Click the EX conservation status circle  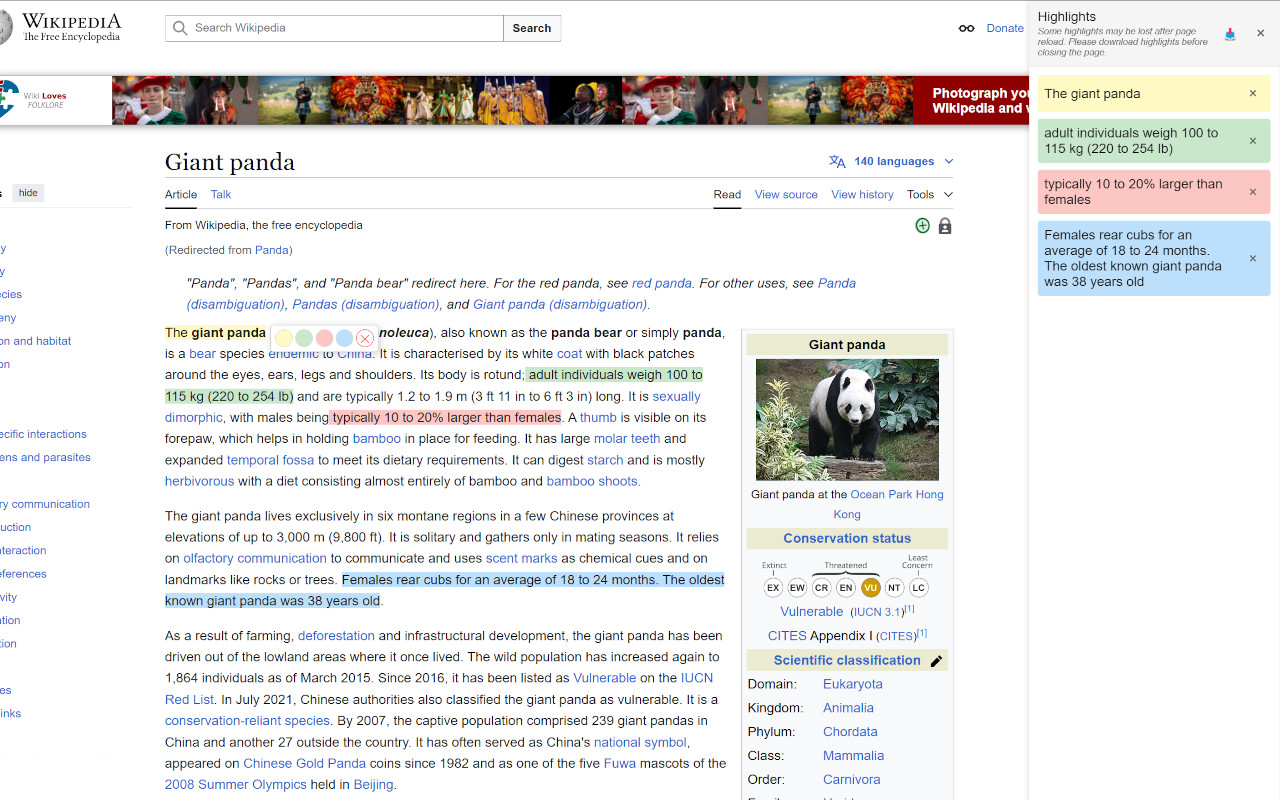[773, 587]
